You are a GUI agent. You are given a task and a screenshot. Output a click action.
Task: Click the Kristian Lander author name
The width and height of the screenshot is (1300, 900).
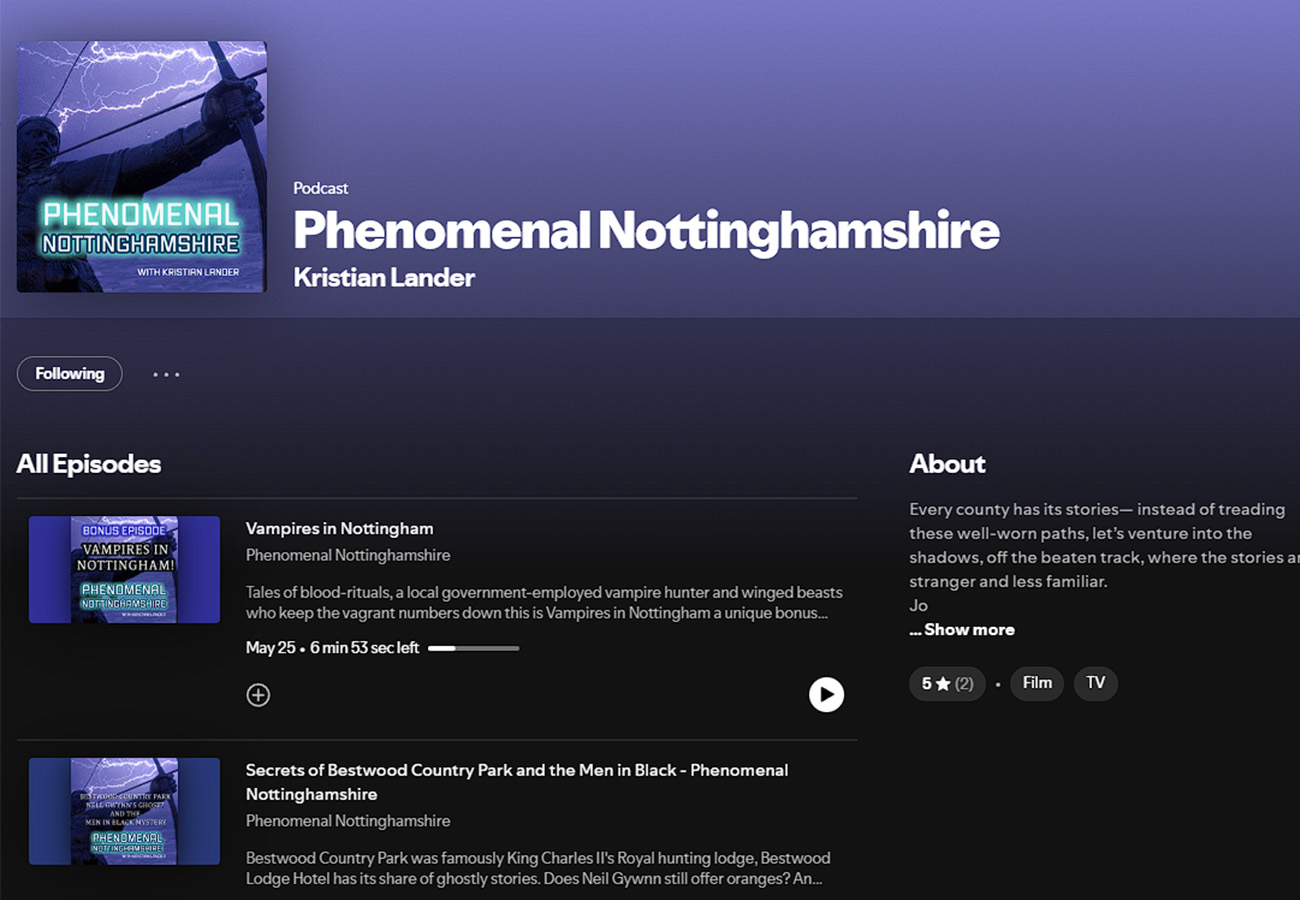pyautogui.click(x=384, y=277)
